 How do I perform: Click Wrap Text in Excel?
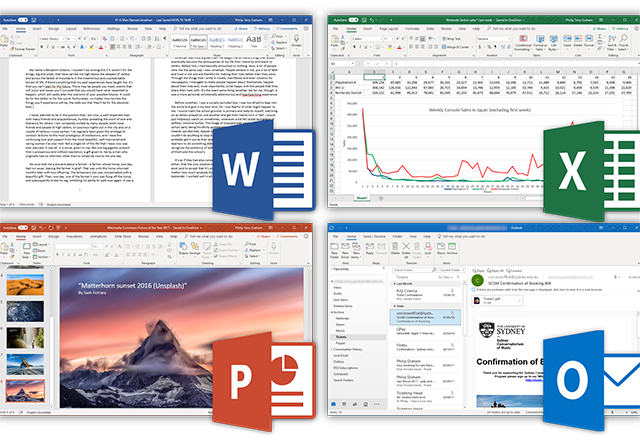451,39
